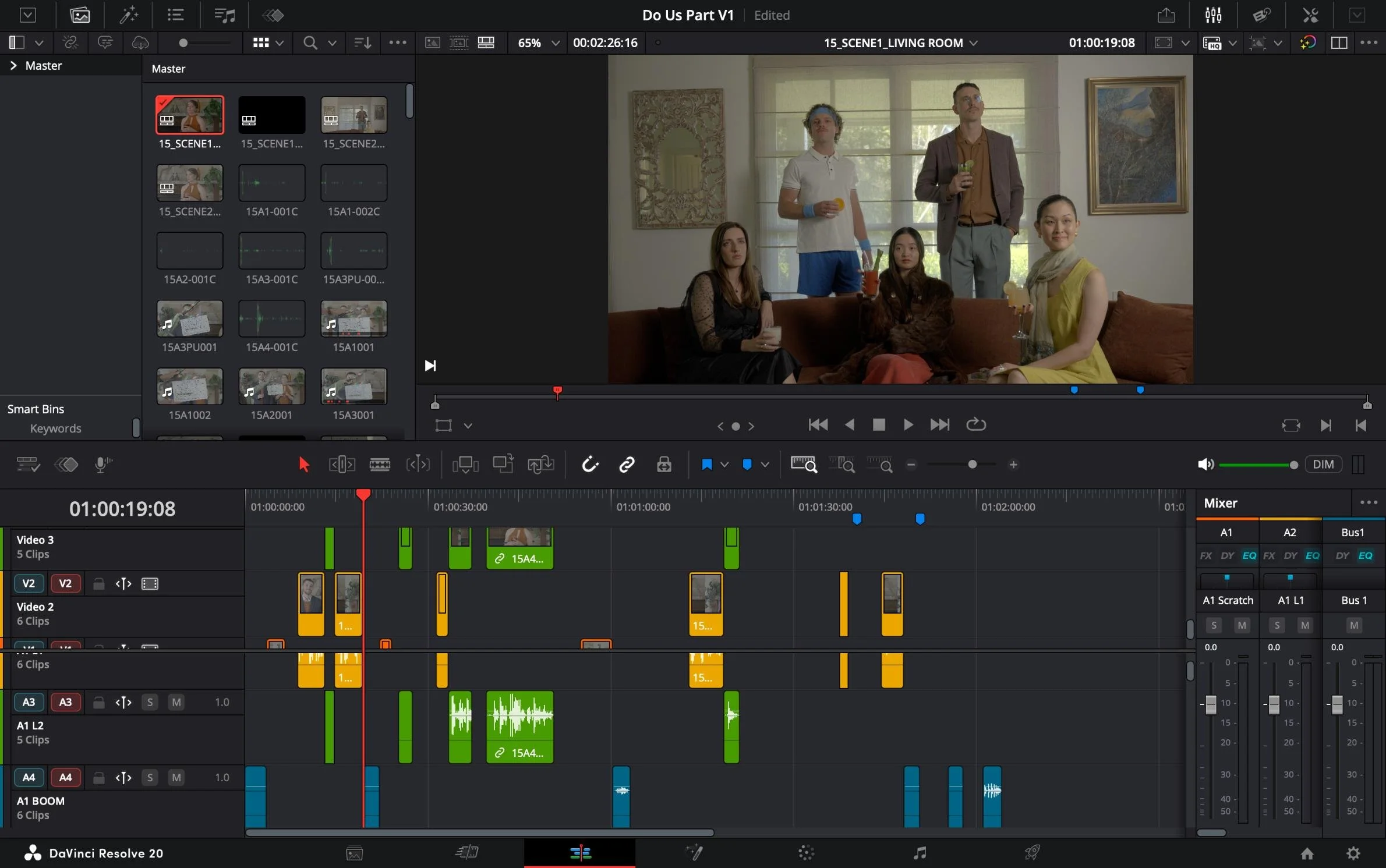
Task: Solo the A3 audio track
Action: pos(150,703)
